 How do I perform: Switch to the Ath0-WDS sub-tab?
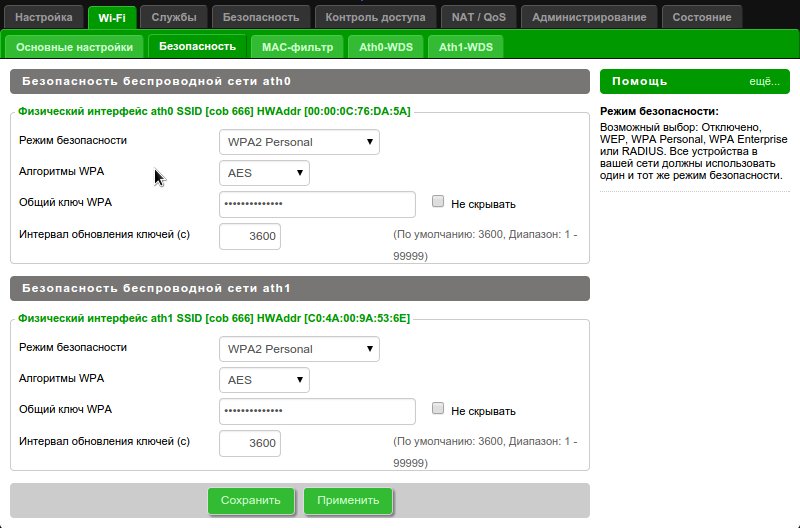(386, 47)
